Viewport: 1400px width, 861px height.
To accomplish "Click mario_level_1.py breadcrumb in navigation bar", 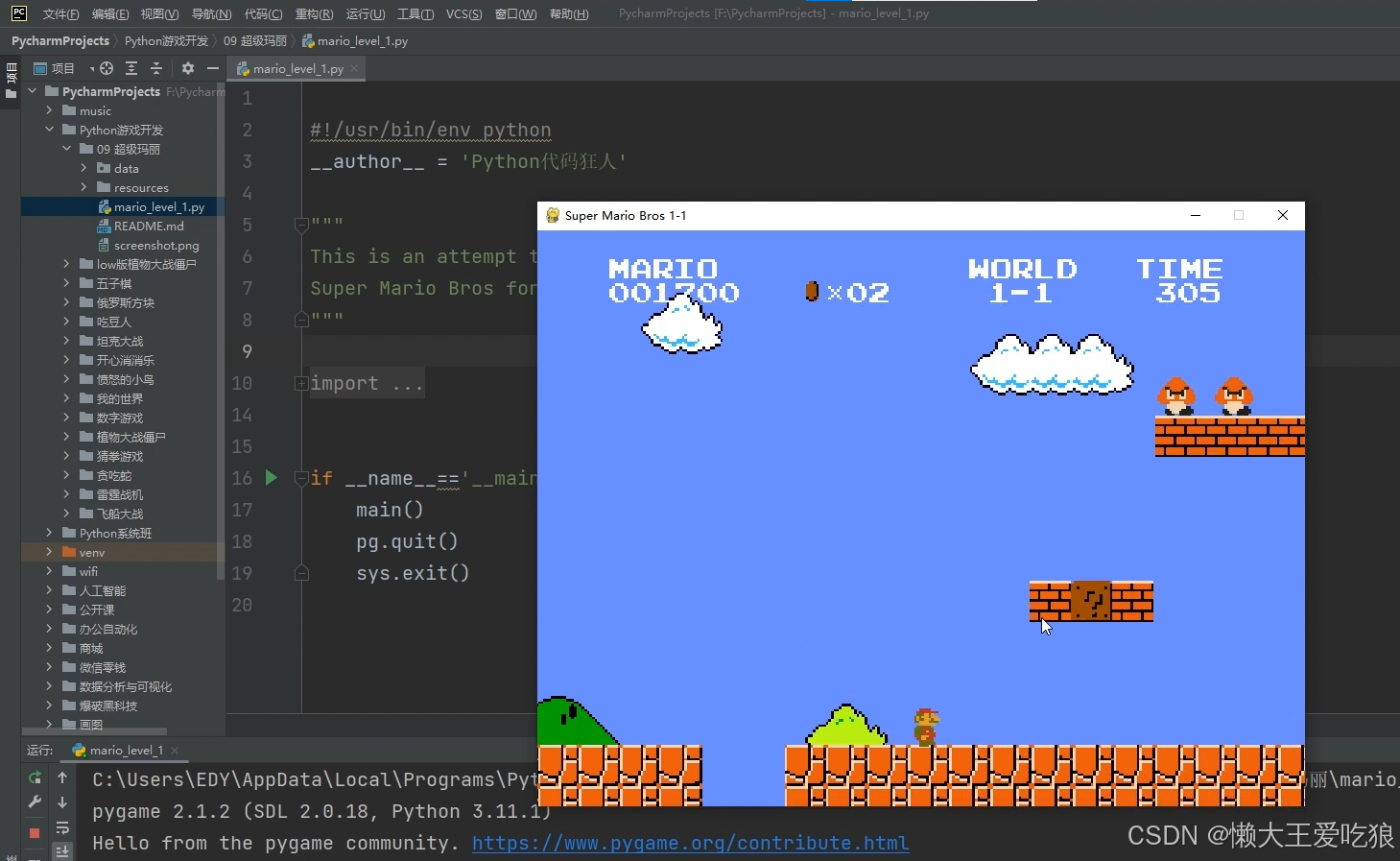I will 355,41.
